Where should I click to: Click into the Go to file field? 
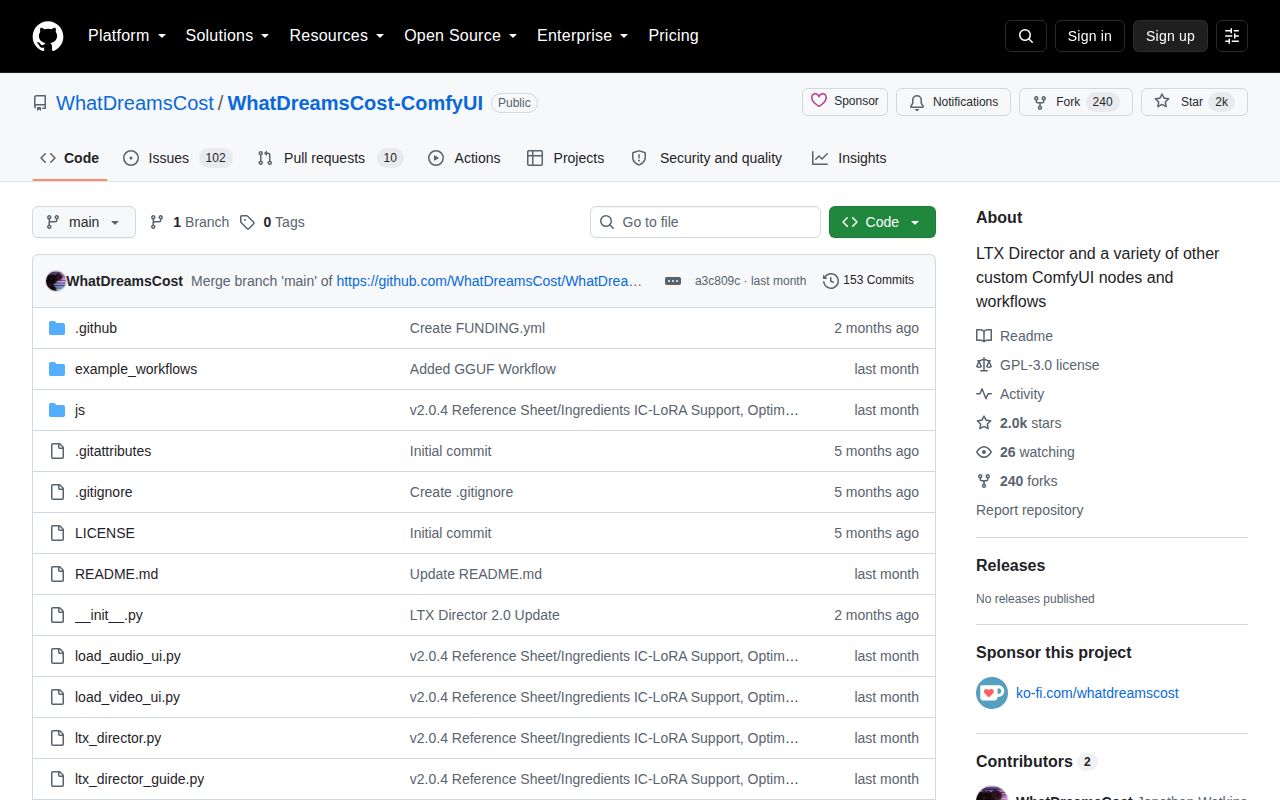(705, 222)
